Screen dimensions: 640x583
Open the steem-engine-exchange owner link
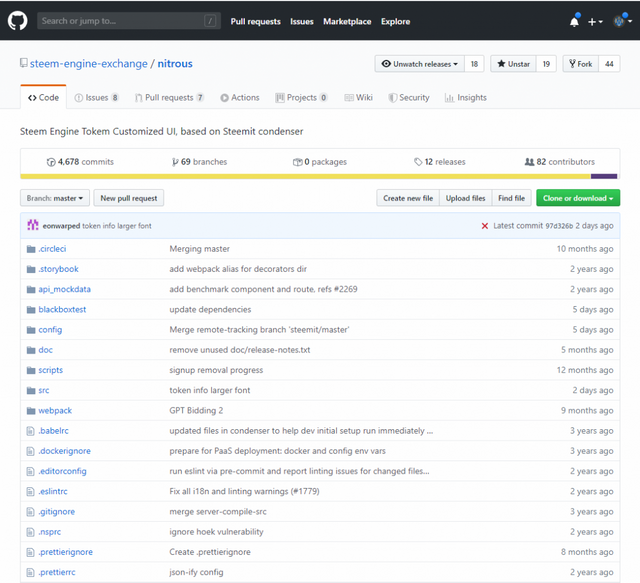(89, 64)
